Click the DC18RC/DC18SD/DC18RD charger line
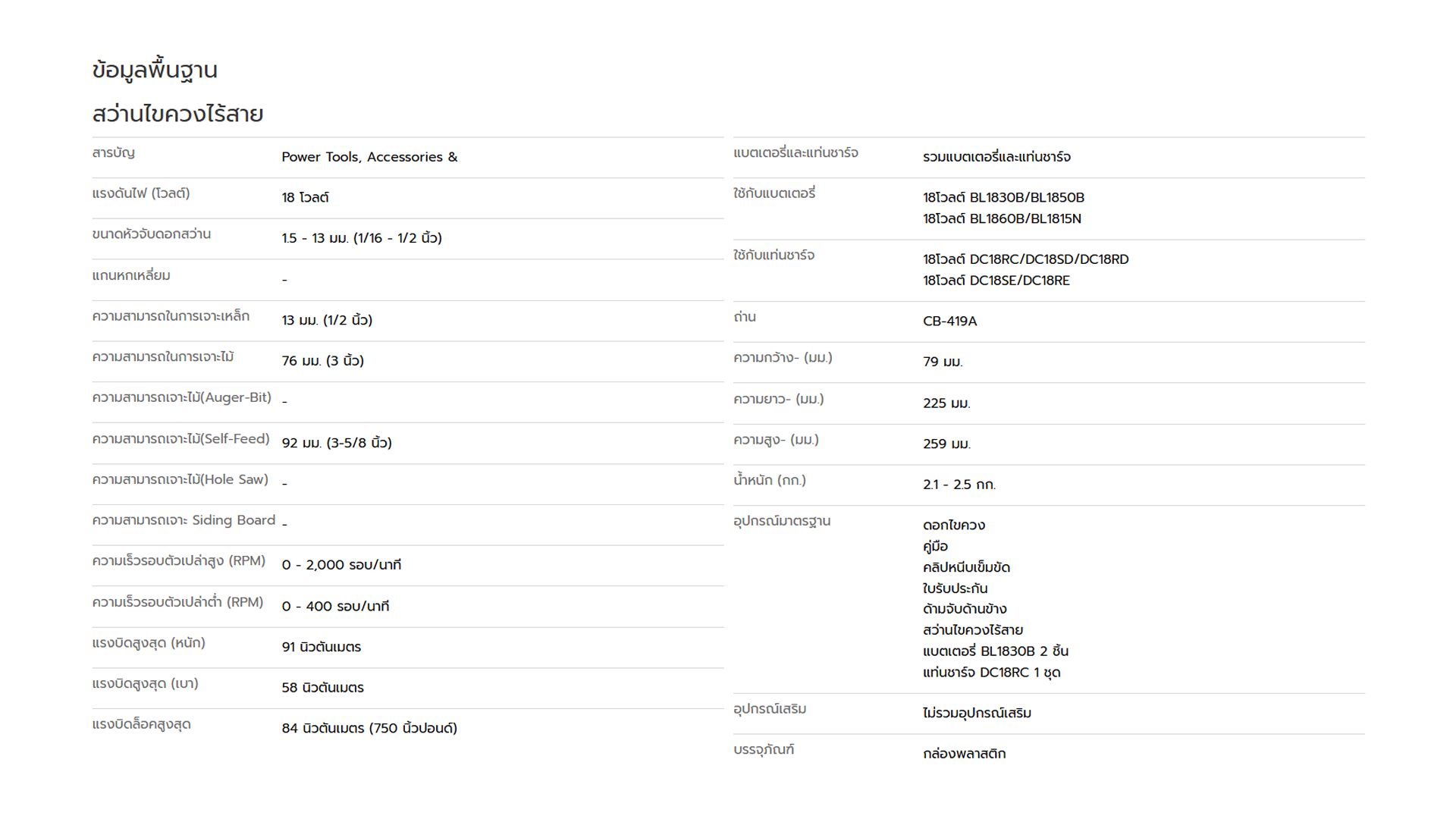The width and height of the screenshot is (1456, 819). pos(1025,259)
